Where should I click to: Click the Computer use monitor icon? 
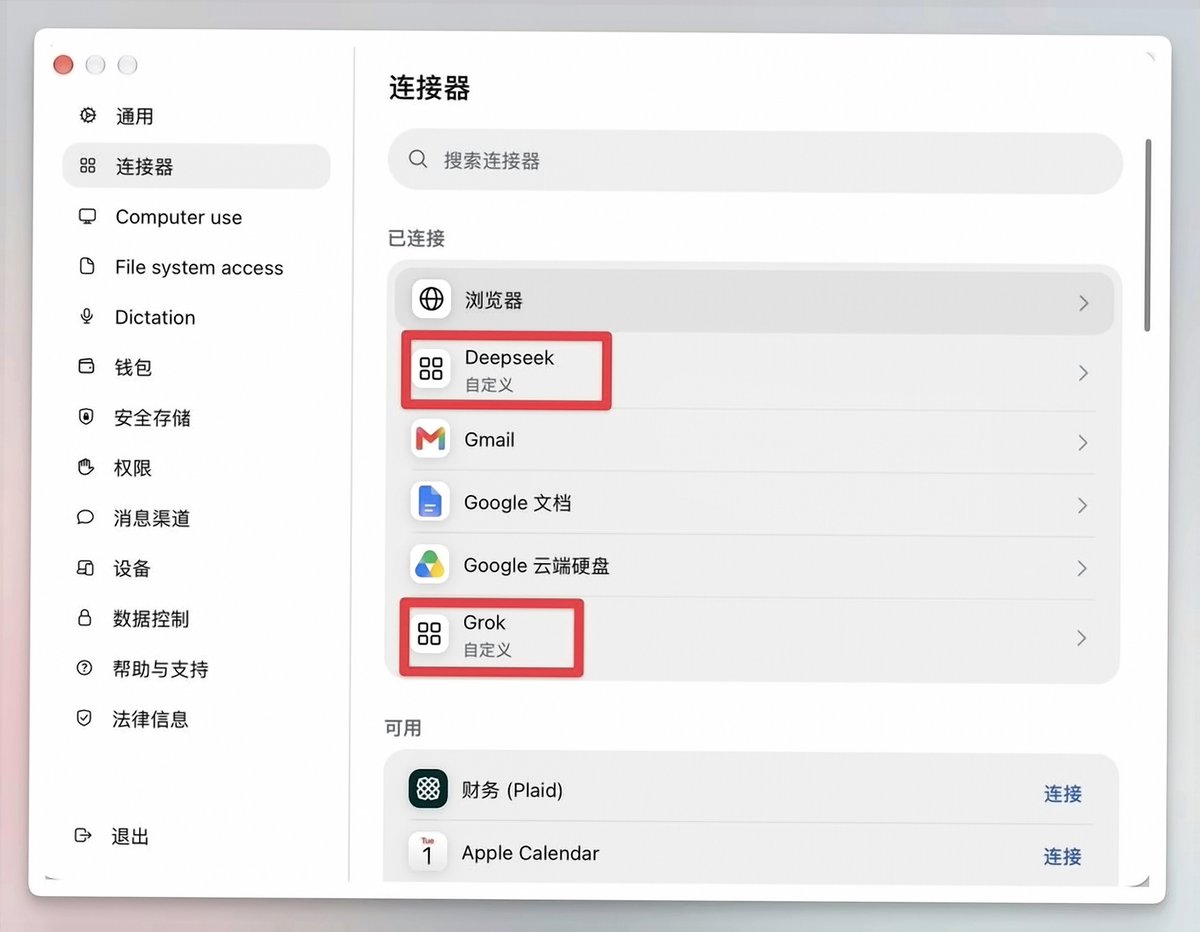coord(87,217)
